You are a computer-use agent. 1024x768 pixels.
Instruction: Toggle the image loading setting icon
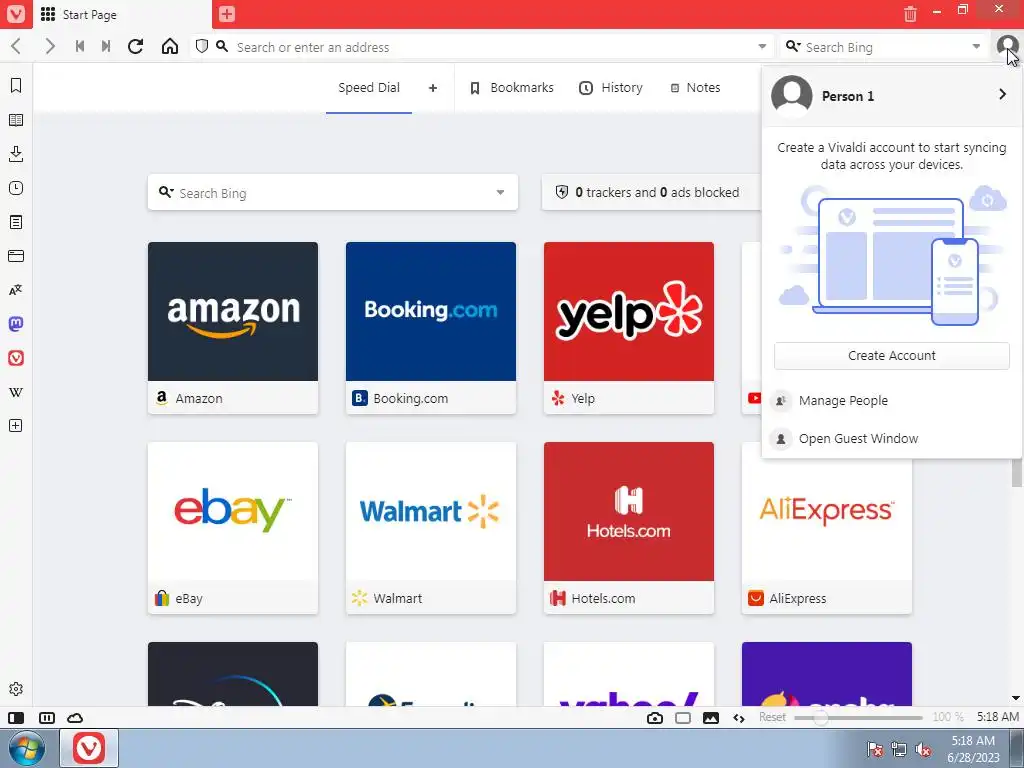(x=711, y=718)
